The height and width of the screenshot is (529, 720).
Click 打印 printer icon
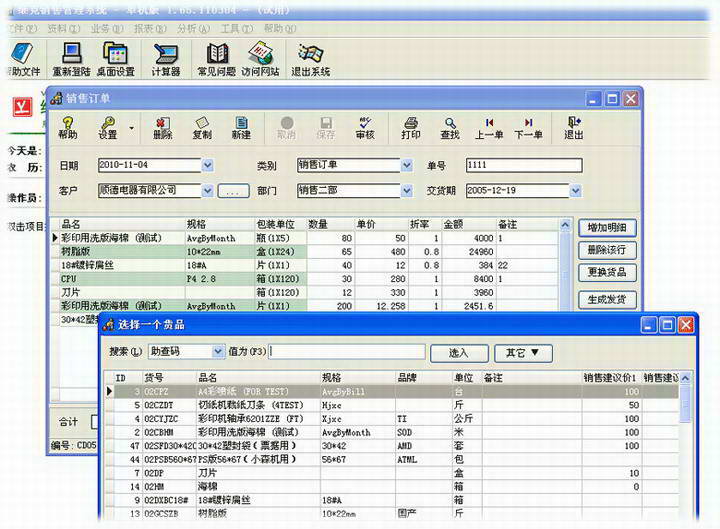click(x=411, y=128)
